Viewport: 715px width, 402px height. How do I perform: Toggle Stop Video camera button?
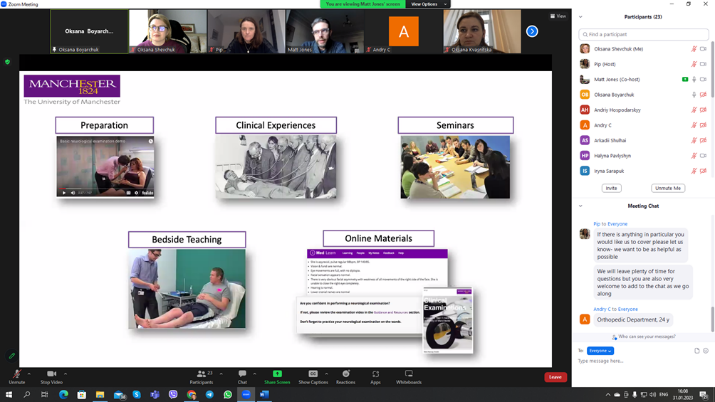click(x=51, y=375)
